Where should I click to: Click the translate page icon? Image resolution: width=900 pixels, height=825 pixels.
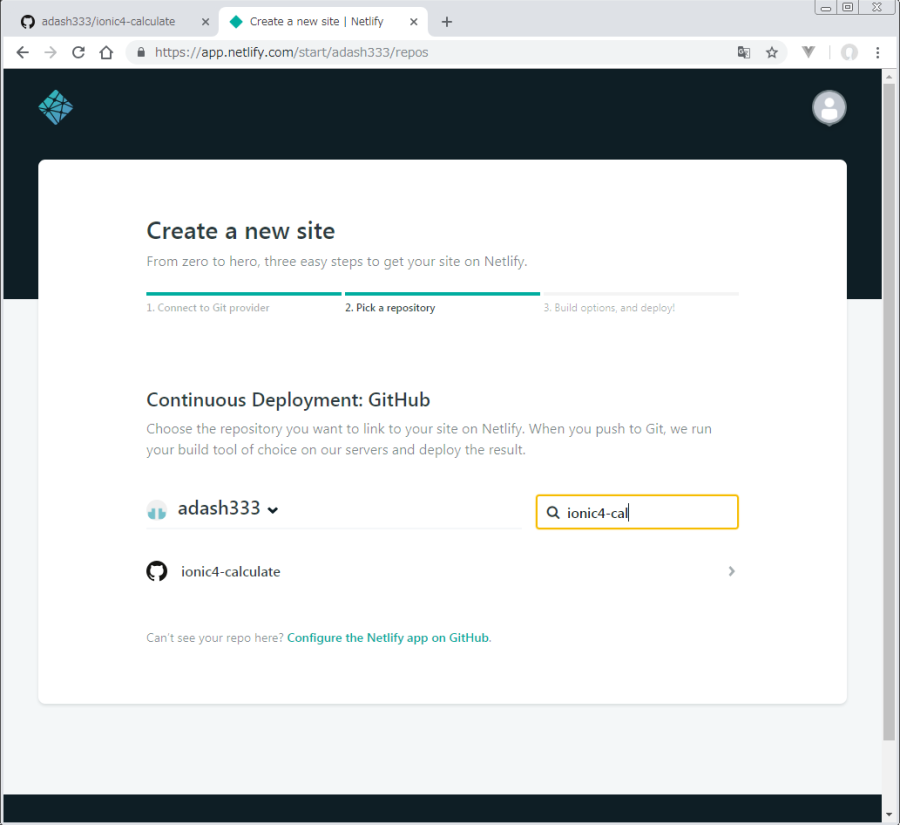pos(744,53)
